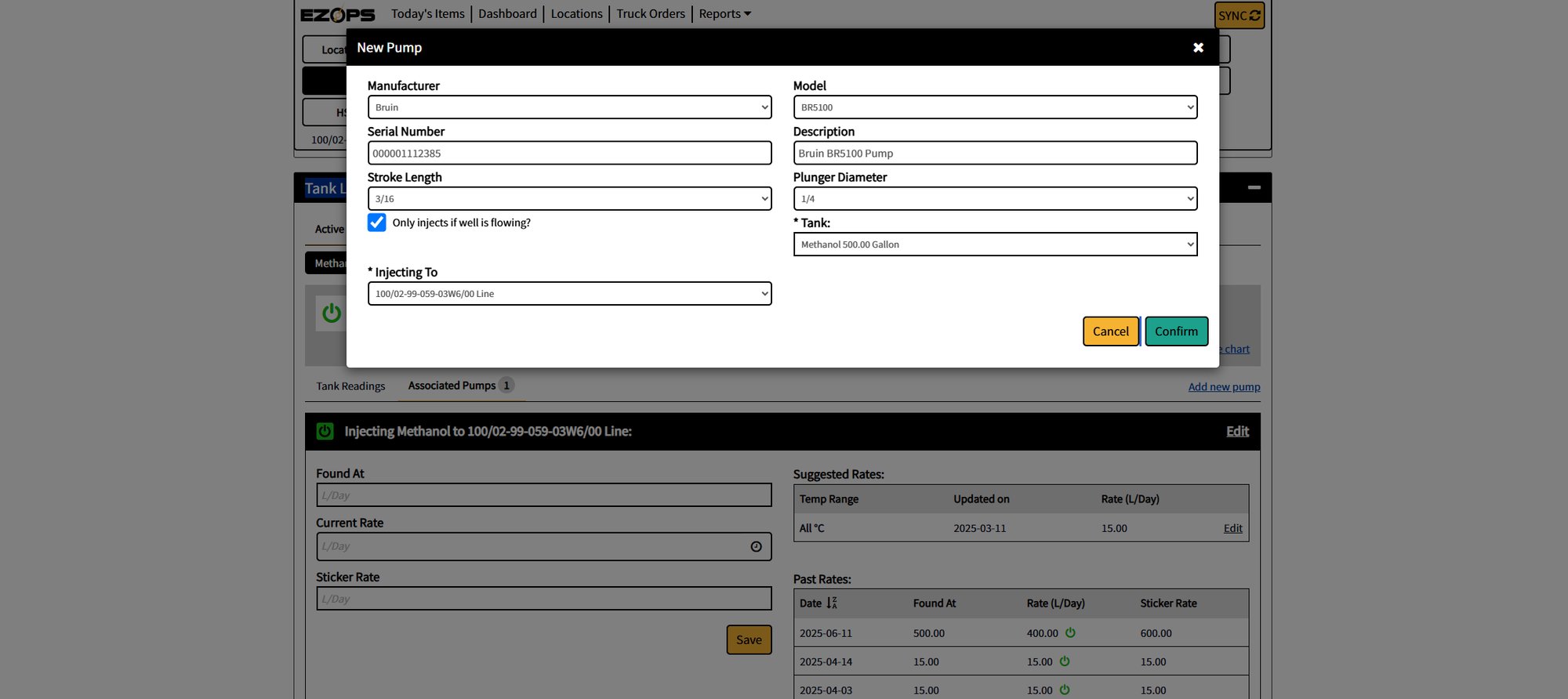Click the Found At column header

click(x=935, y=603)
